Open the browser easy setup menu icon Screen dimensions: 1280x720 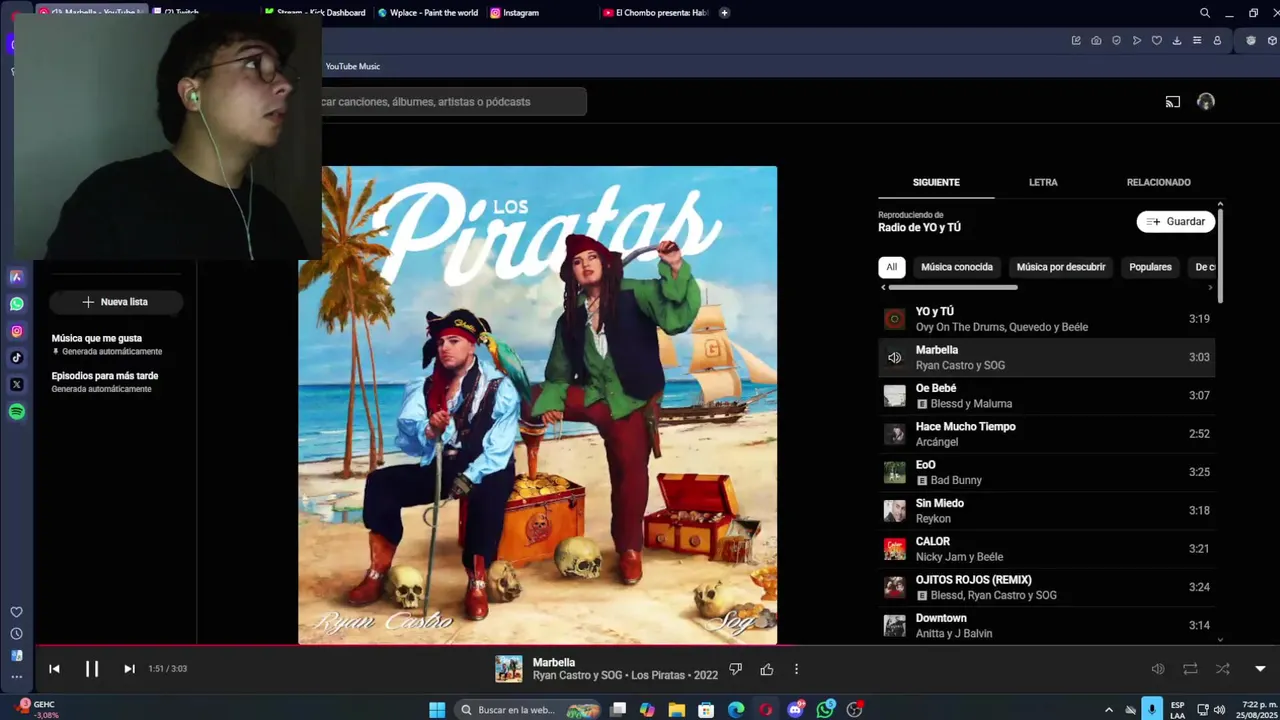(1197, 41)
